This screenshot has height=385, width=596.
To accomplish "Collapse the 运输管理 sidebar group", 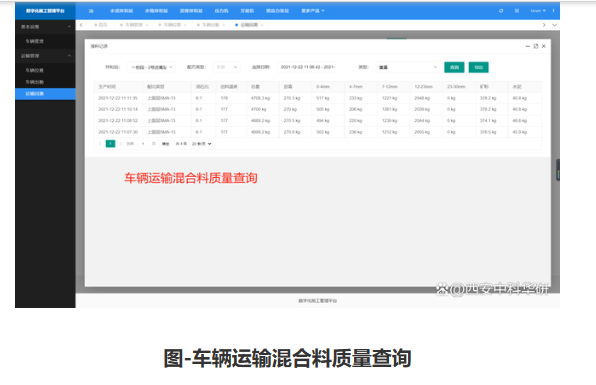I will tap(45, 56).
